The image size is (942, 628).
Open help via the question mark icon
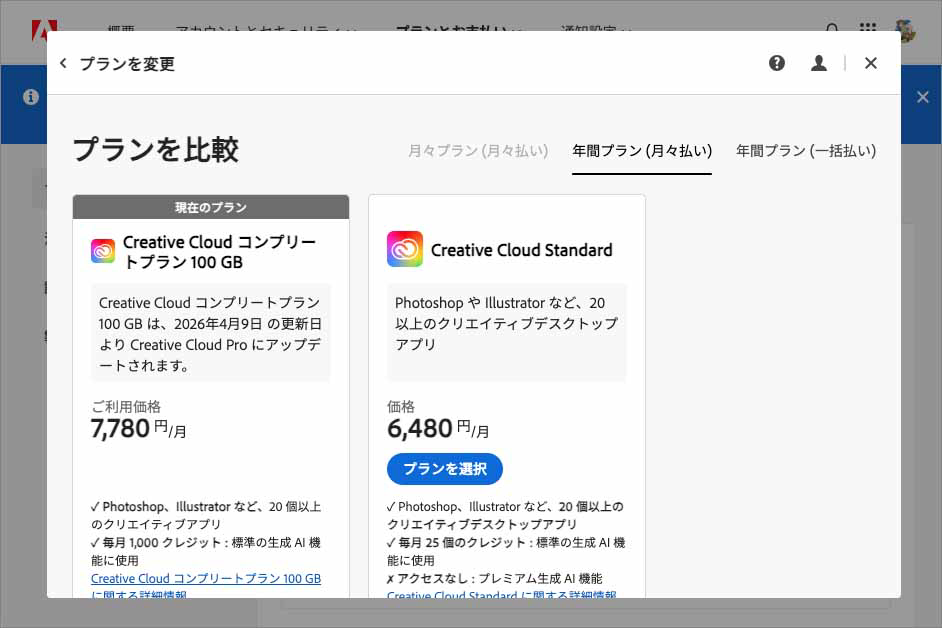[x=777, y=63]
